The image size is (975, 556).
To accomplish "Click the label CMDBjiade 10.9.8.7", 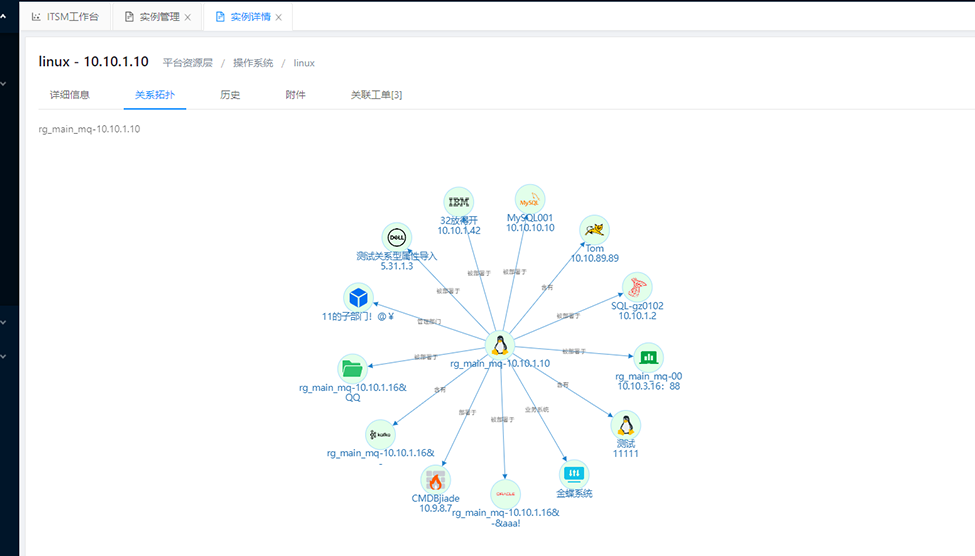I will click(x=435, y=503).
